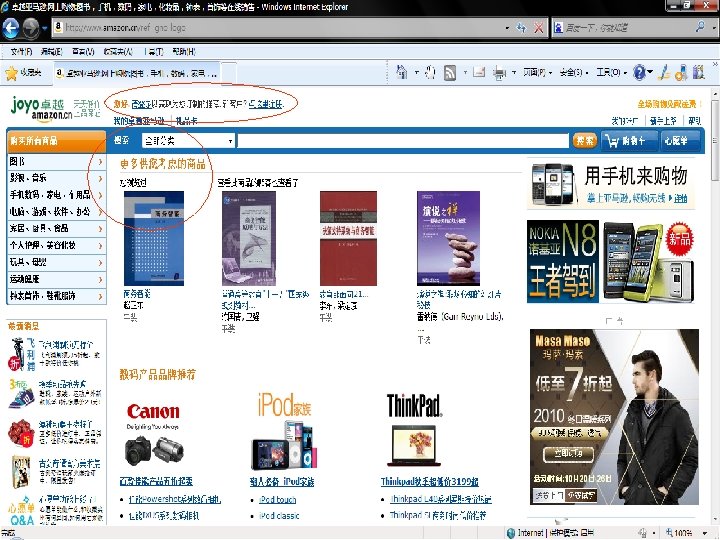The image size is (720, 540).
Task: Click the refresh icon beside the address bar
Action: [521, 28]
